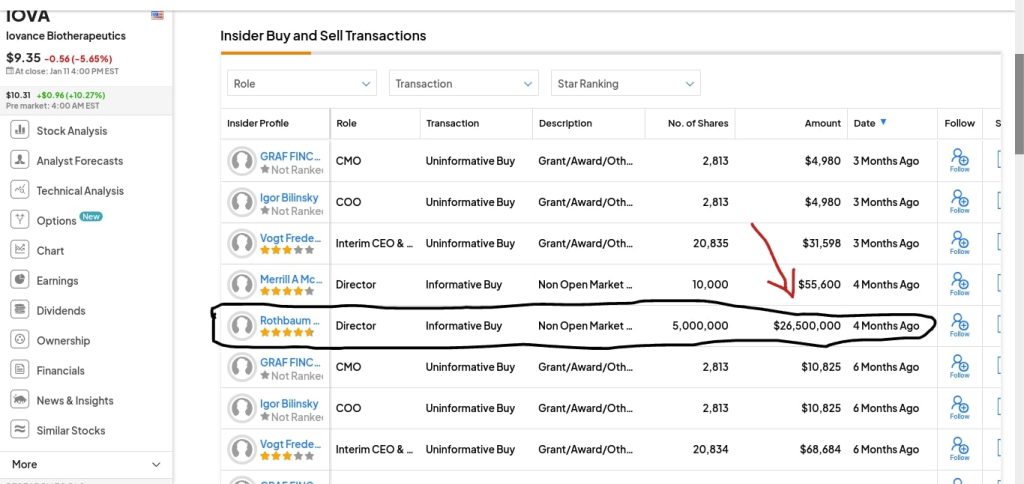Viewport: 1024px width, 484px height.
Task: Click the Earnings icon in sidebar
Action: (19, 280)
